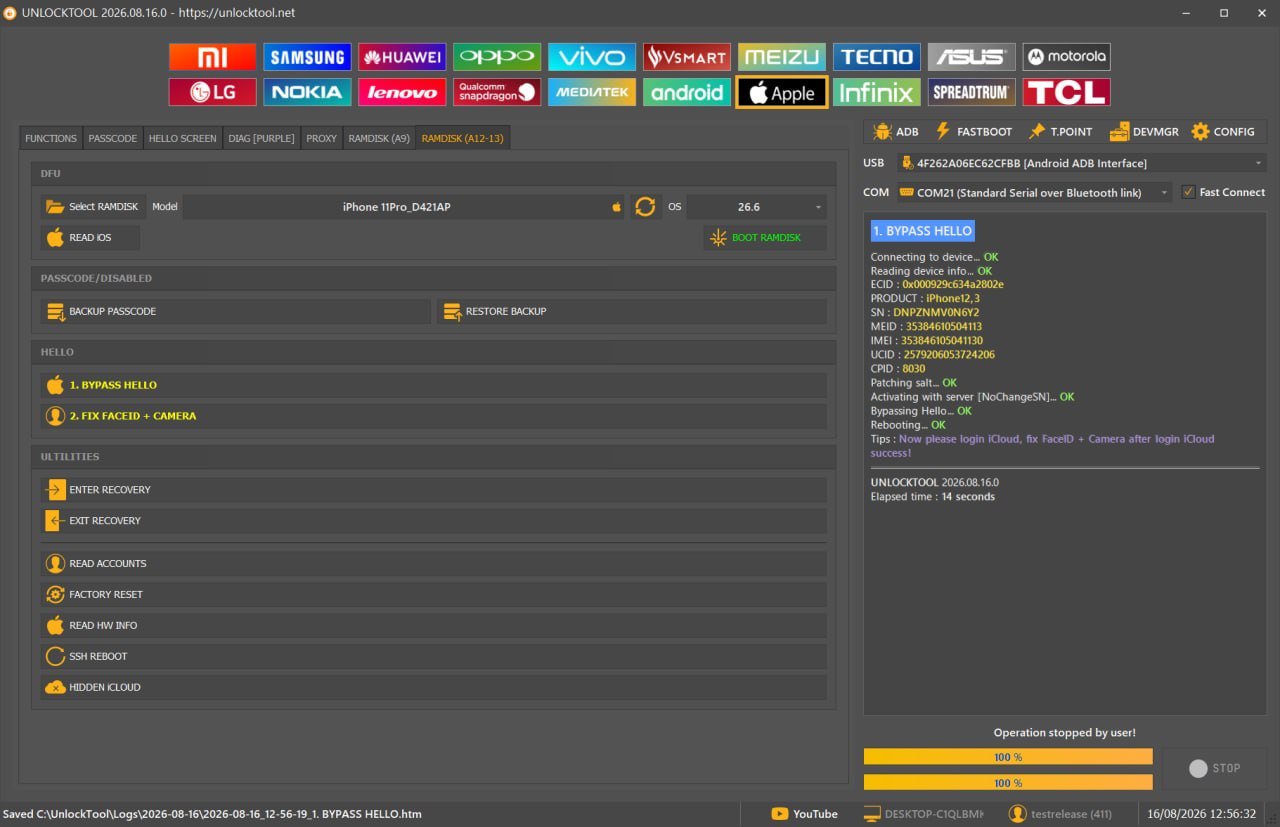Screen dimensions: 1280x827
Task: Click EXIT RECOVERY
Action: coord(433,521)
